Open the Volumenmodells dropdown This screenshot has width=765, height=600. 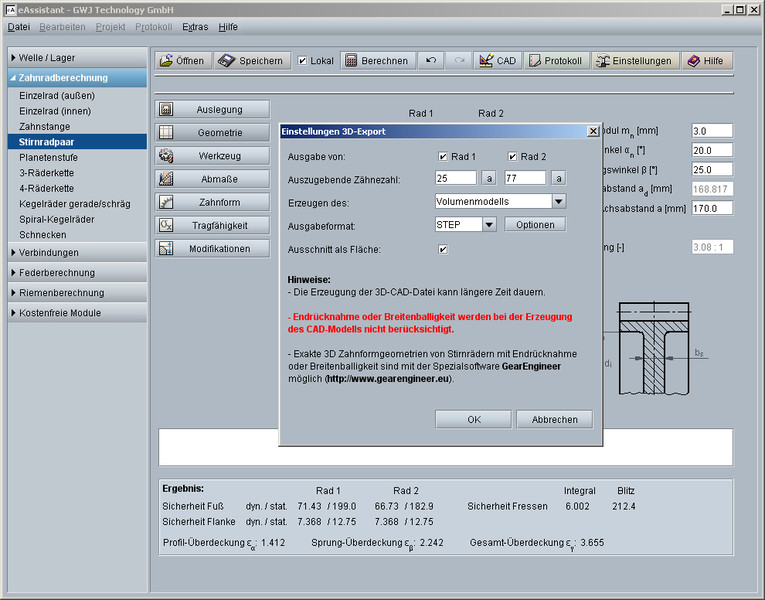559,201
